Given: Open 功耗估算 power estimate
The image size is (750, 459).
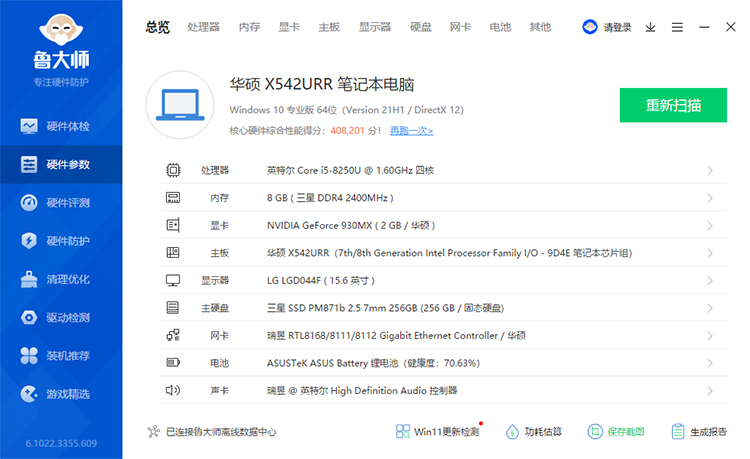Looking at the screenshot, I should click(534, 432).
